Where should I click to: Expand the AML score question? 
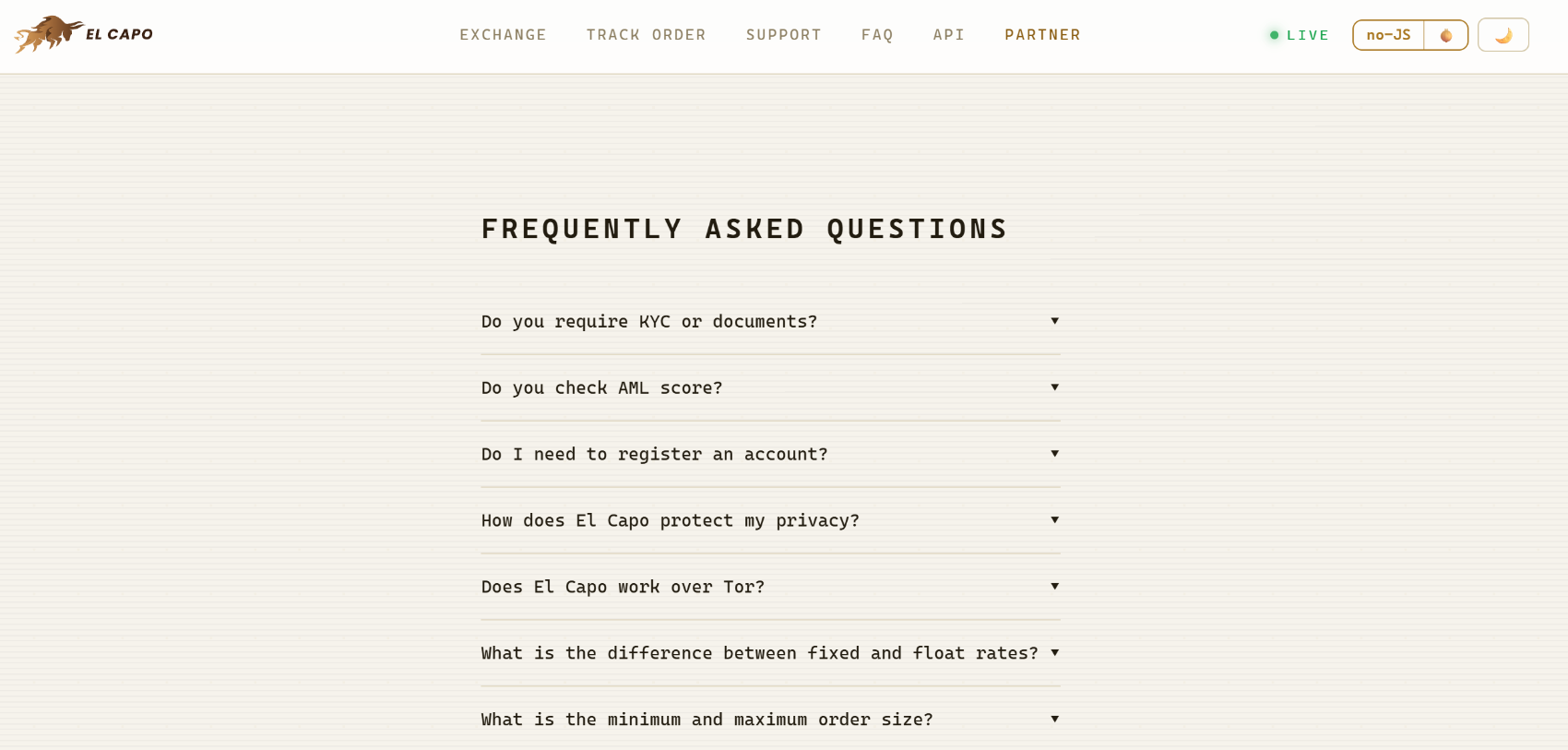(770, 387)
